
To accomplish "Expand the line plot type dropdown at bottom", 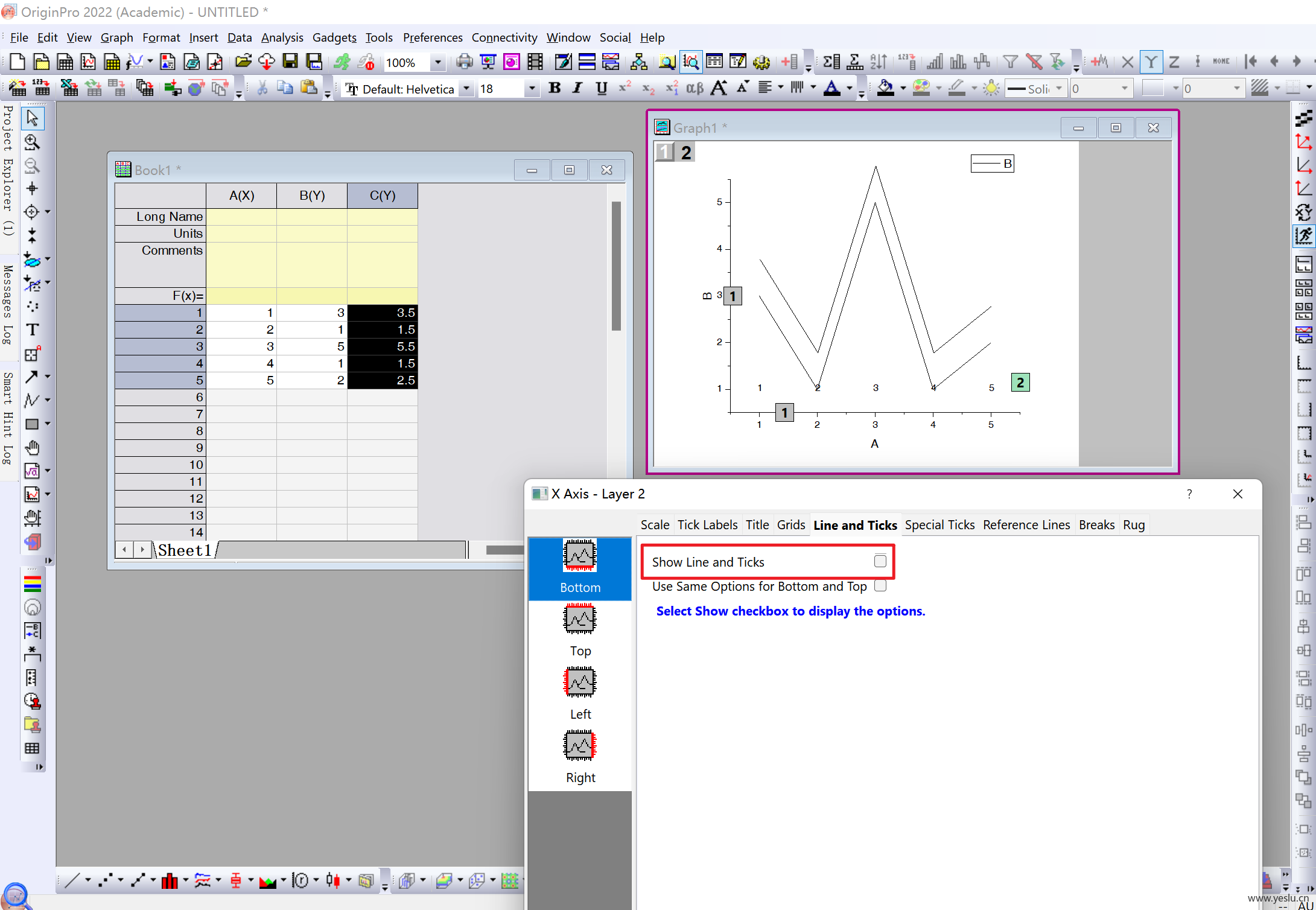I will tap(87, 881).
